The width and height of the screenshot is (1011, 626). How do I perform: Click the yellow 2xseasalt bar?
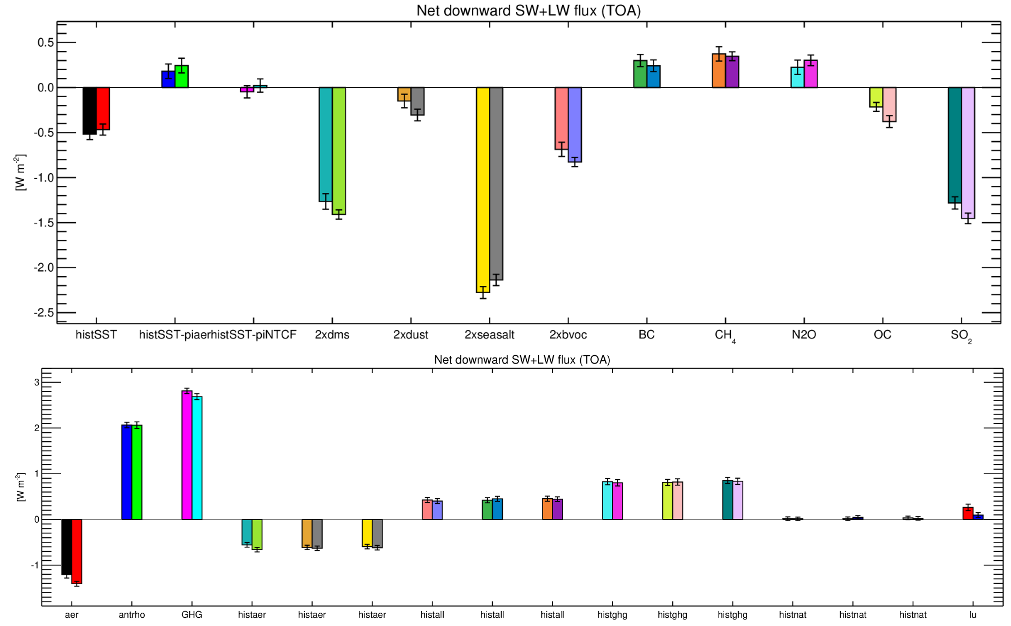[x=482, y=190]
